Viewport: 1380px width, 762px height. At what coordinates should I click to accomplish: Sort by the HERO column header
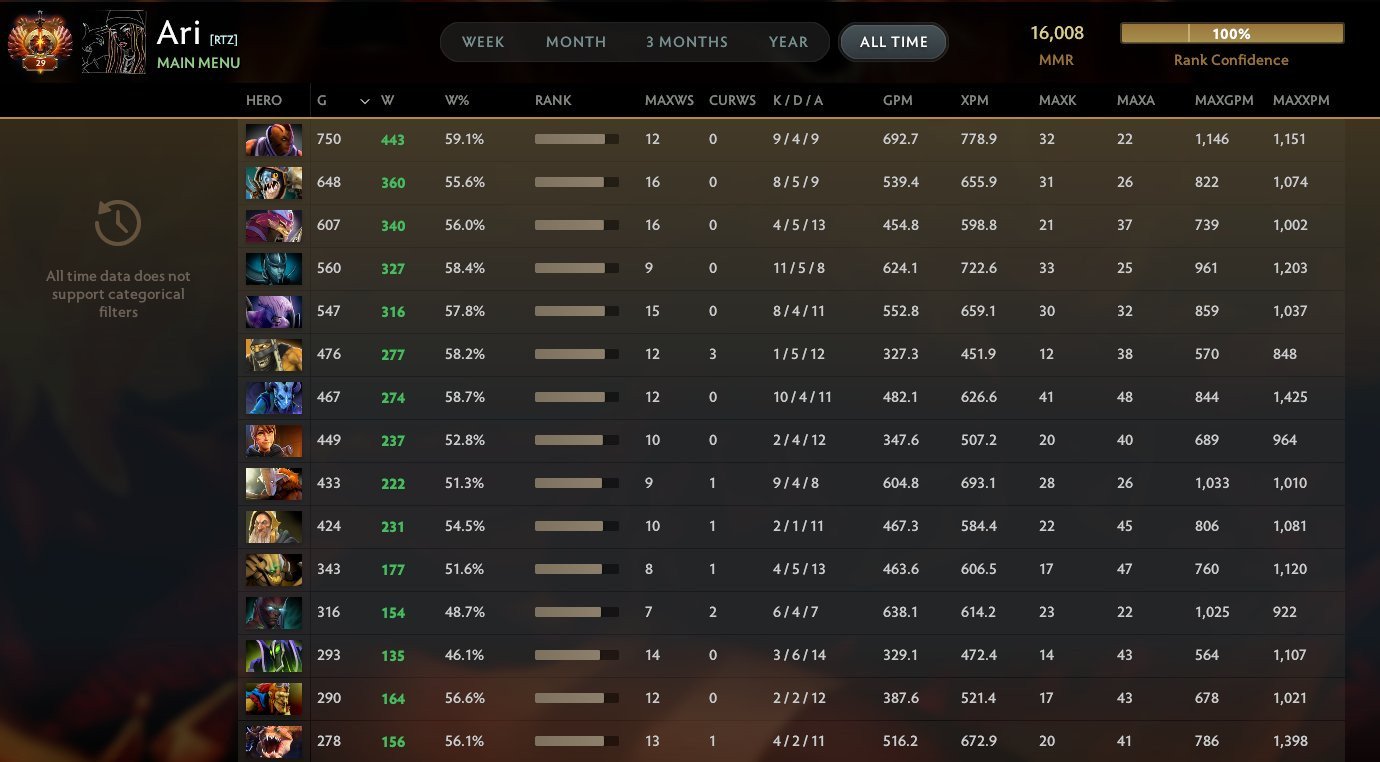coord(264,100)
